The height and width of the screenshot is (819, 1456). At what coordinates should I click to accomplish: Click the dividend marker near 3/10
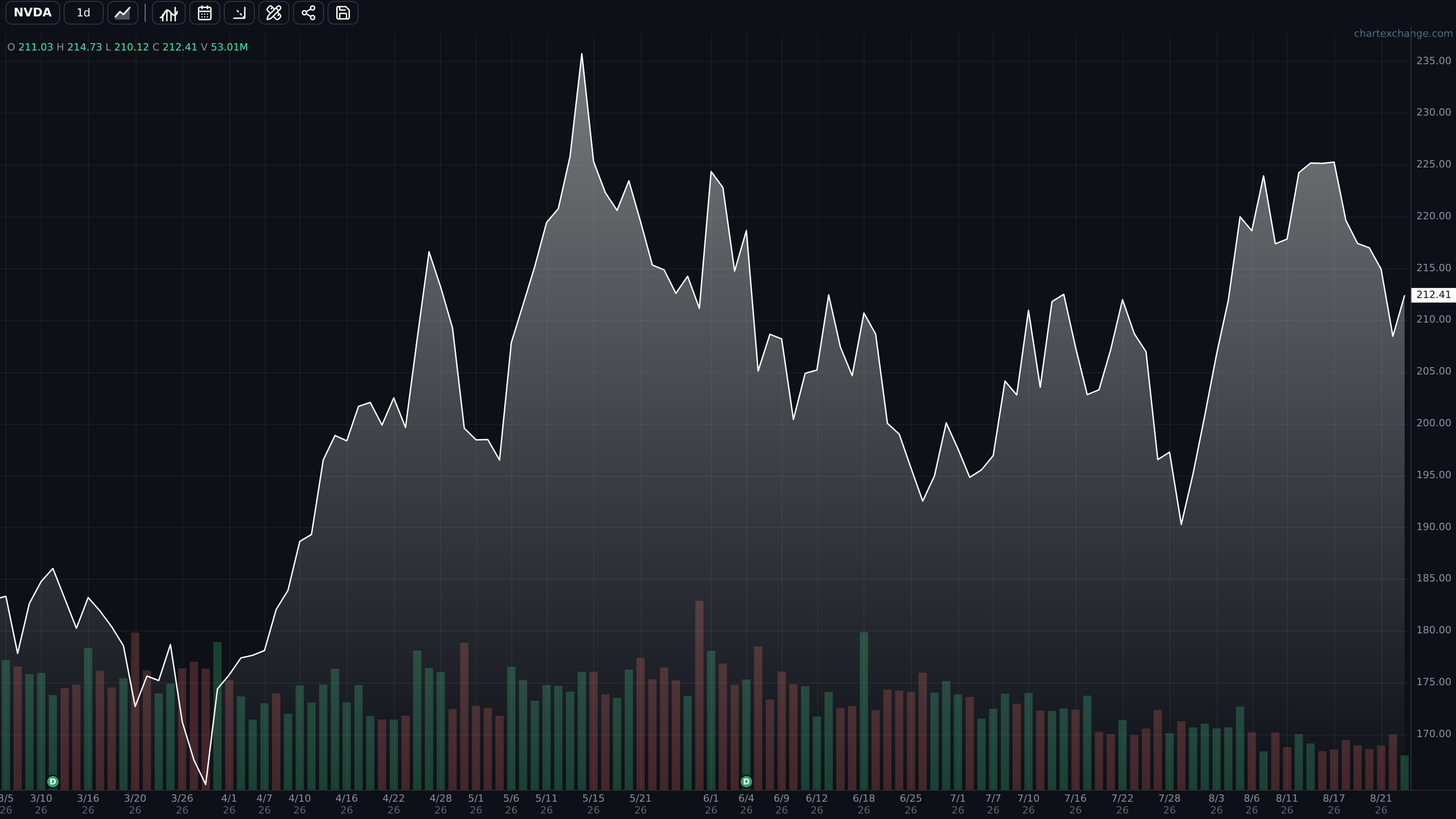53,782
